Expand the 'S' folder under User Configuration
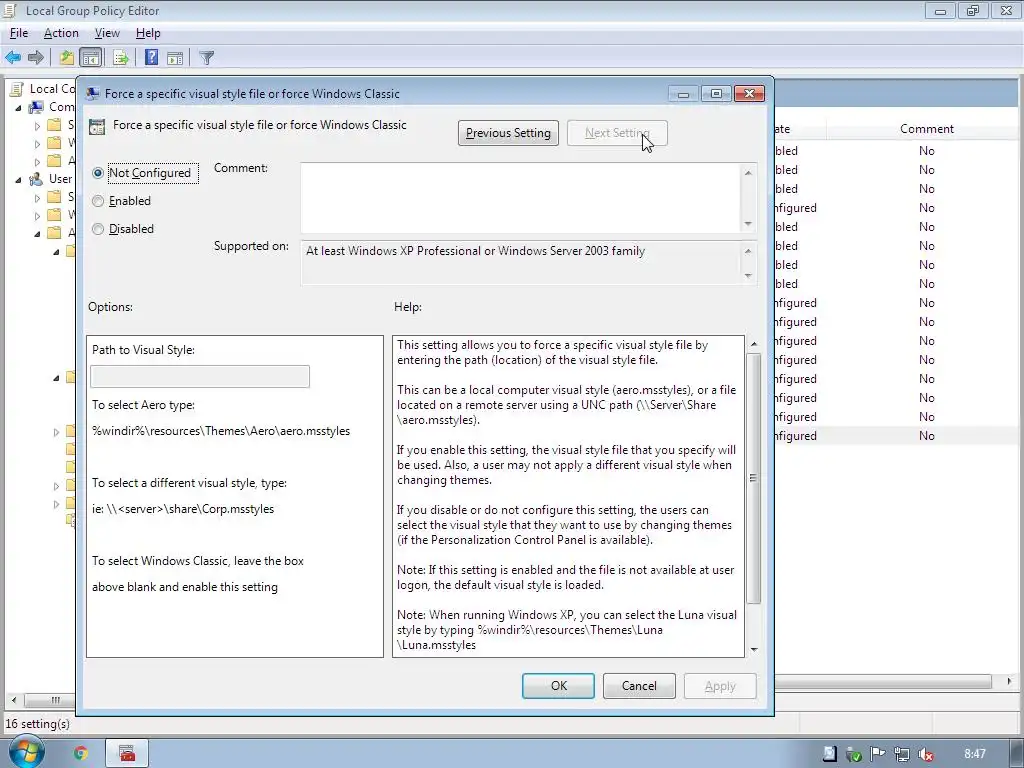Screen dimensions: 1024x768 click(x=37, y=197)
